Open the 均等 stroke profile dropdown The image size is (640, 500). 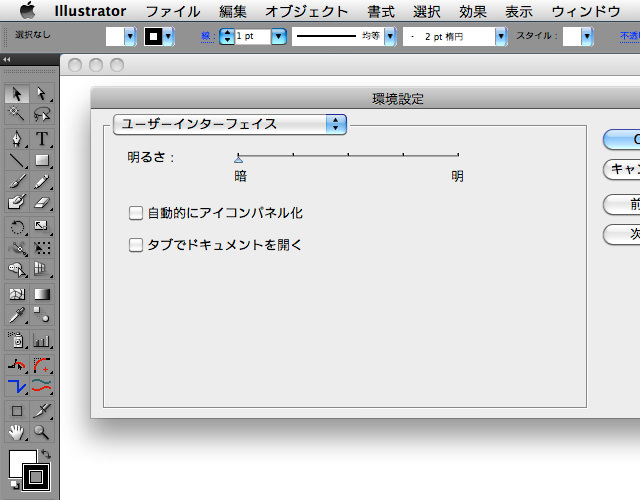(x=390, y=36)
